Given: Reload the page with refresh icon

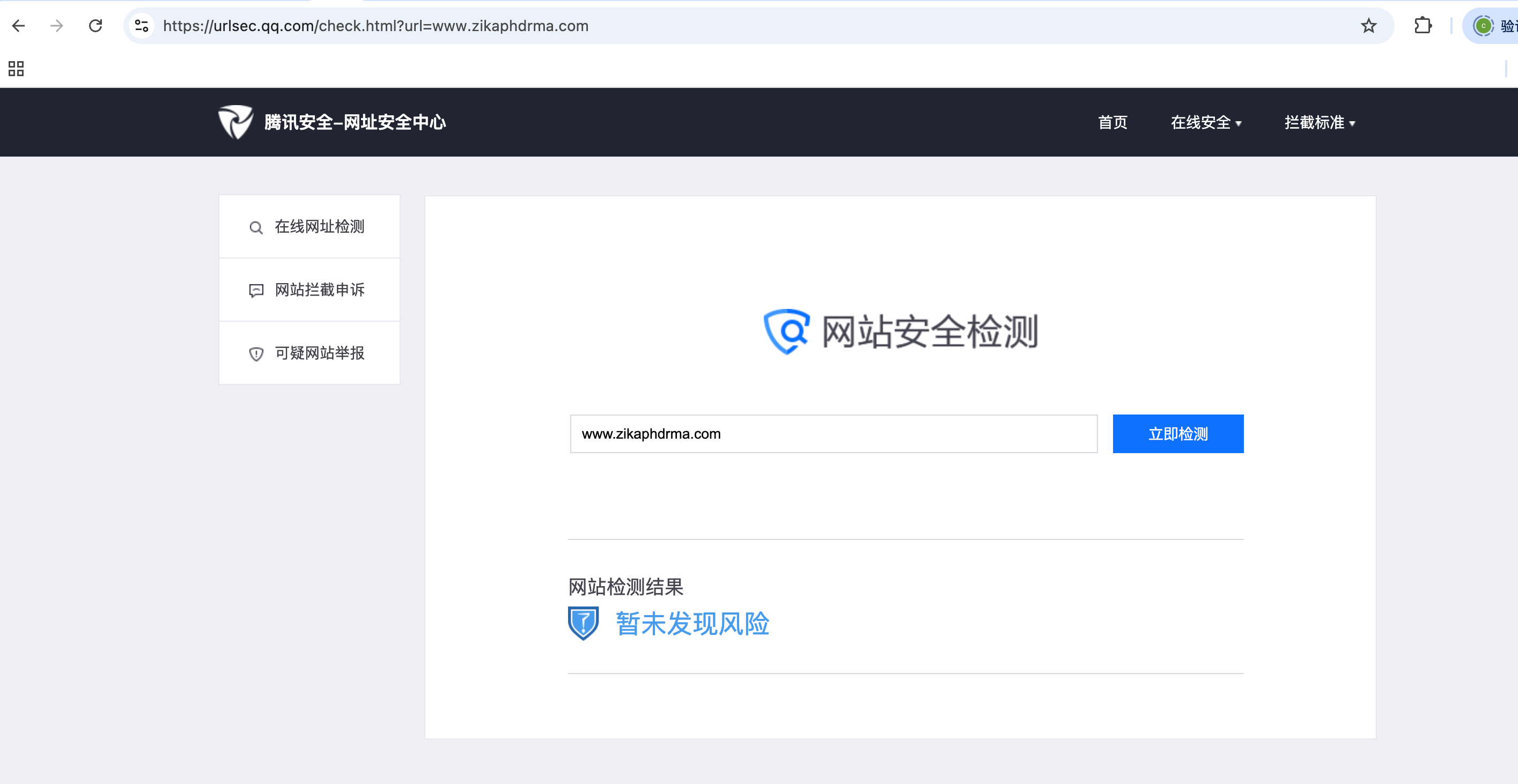Looking at the screenshot, I should [95, 26].
